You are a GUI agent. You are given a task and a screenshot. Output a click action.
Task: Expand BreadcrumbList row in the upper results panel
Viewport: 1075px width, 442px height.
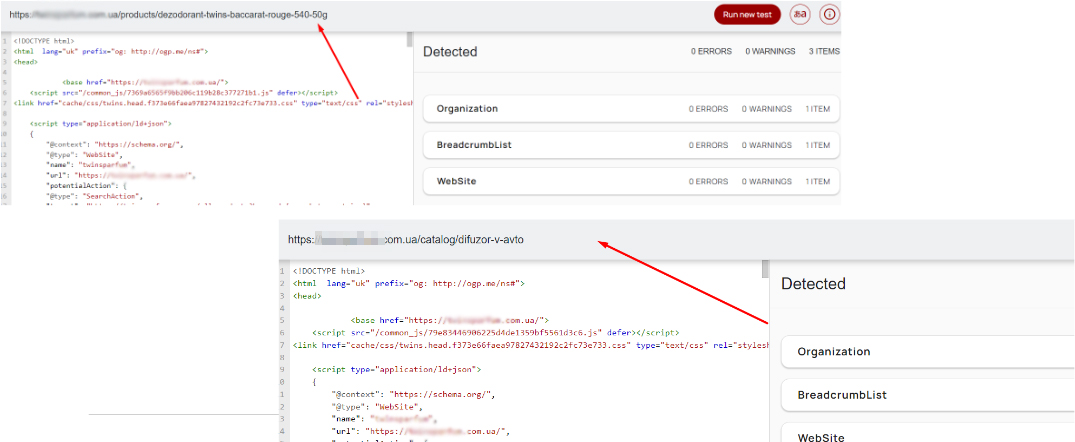631,145
